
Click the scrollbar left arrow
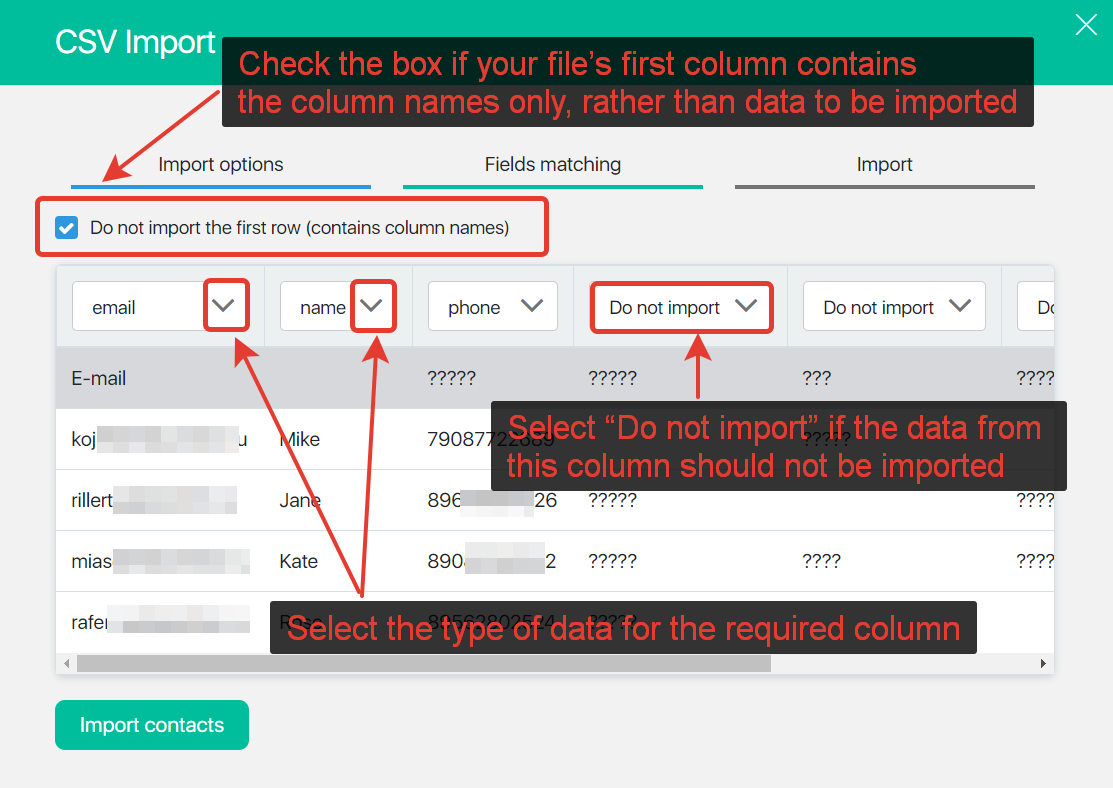click(67, 664)
